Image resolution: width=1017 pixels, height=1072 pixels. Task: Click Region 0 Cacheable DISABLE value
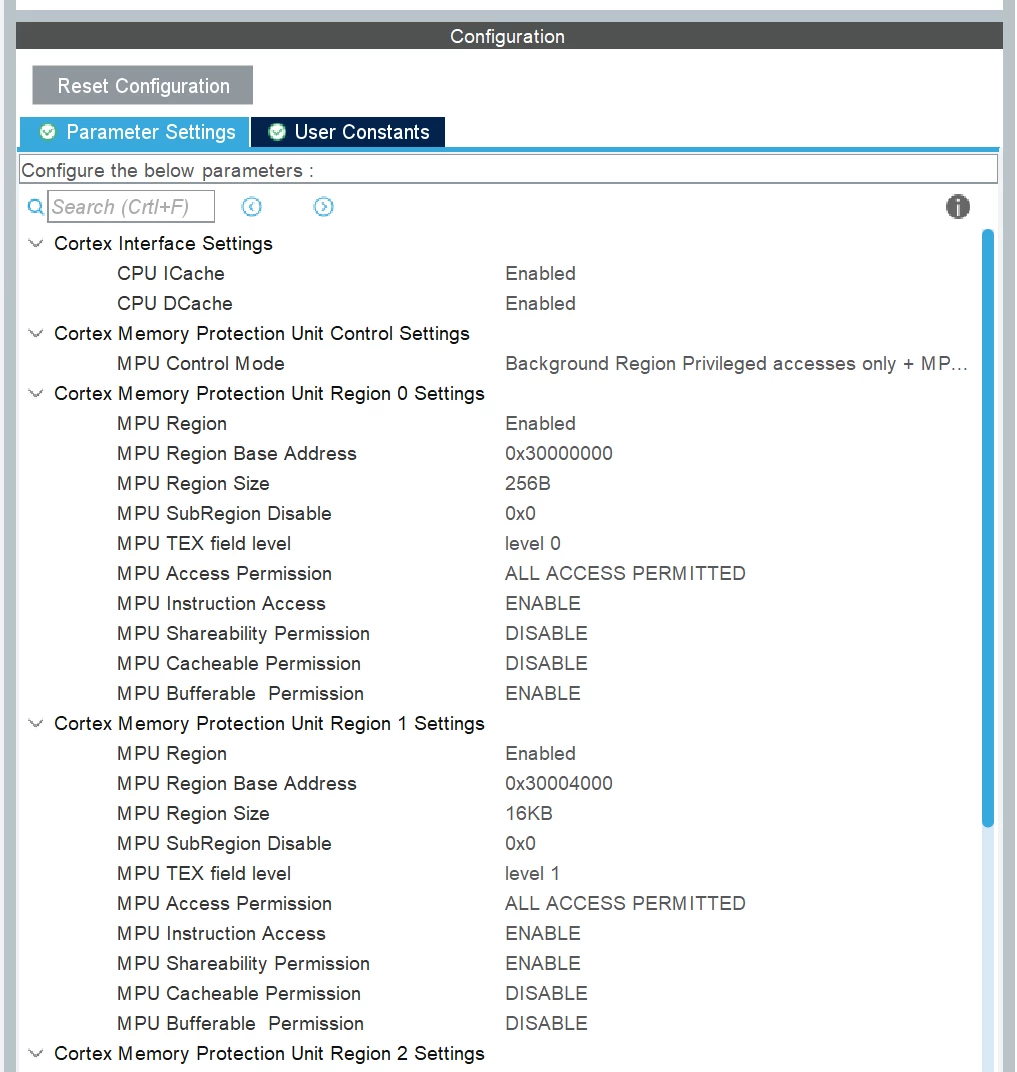pos(546,664)
